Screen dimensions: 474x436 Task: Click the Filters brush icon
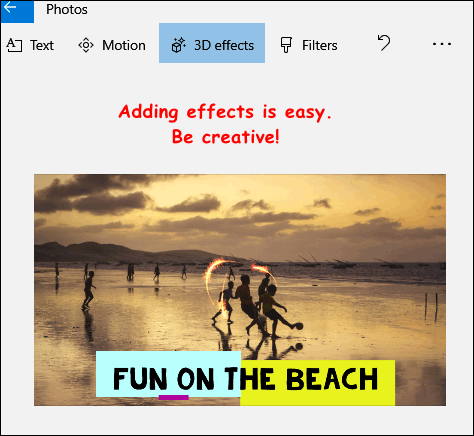click(286, 45)
